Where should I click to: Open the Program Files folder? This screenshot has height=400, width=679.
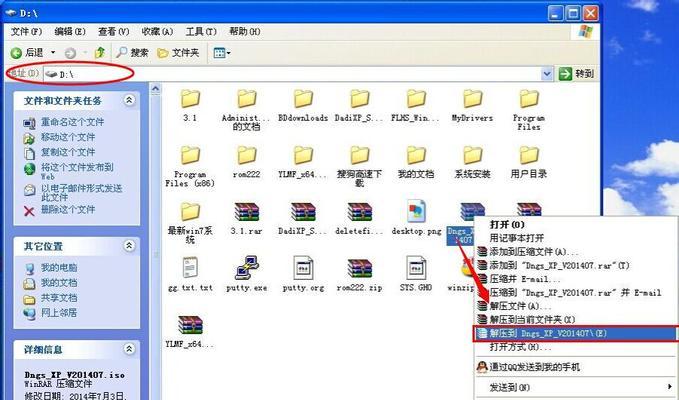click(x=529, y=110)
